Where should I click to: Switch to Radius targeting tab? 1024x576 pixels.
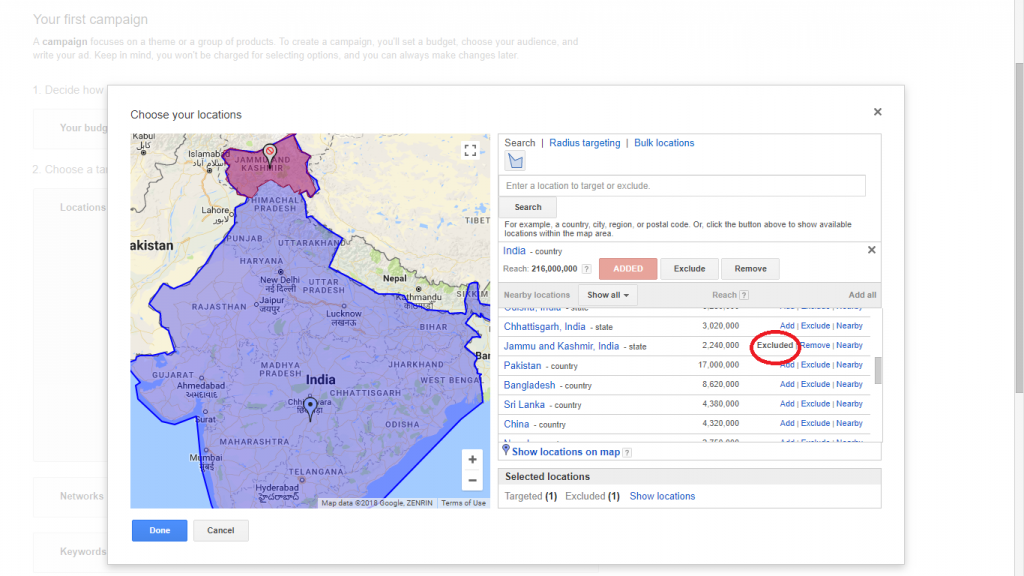click(584, 143)
